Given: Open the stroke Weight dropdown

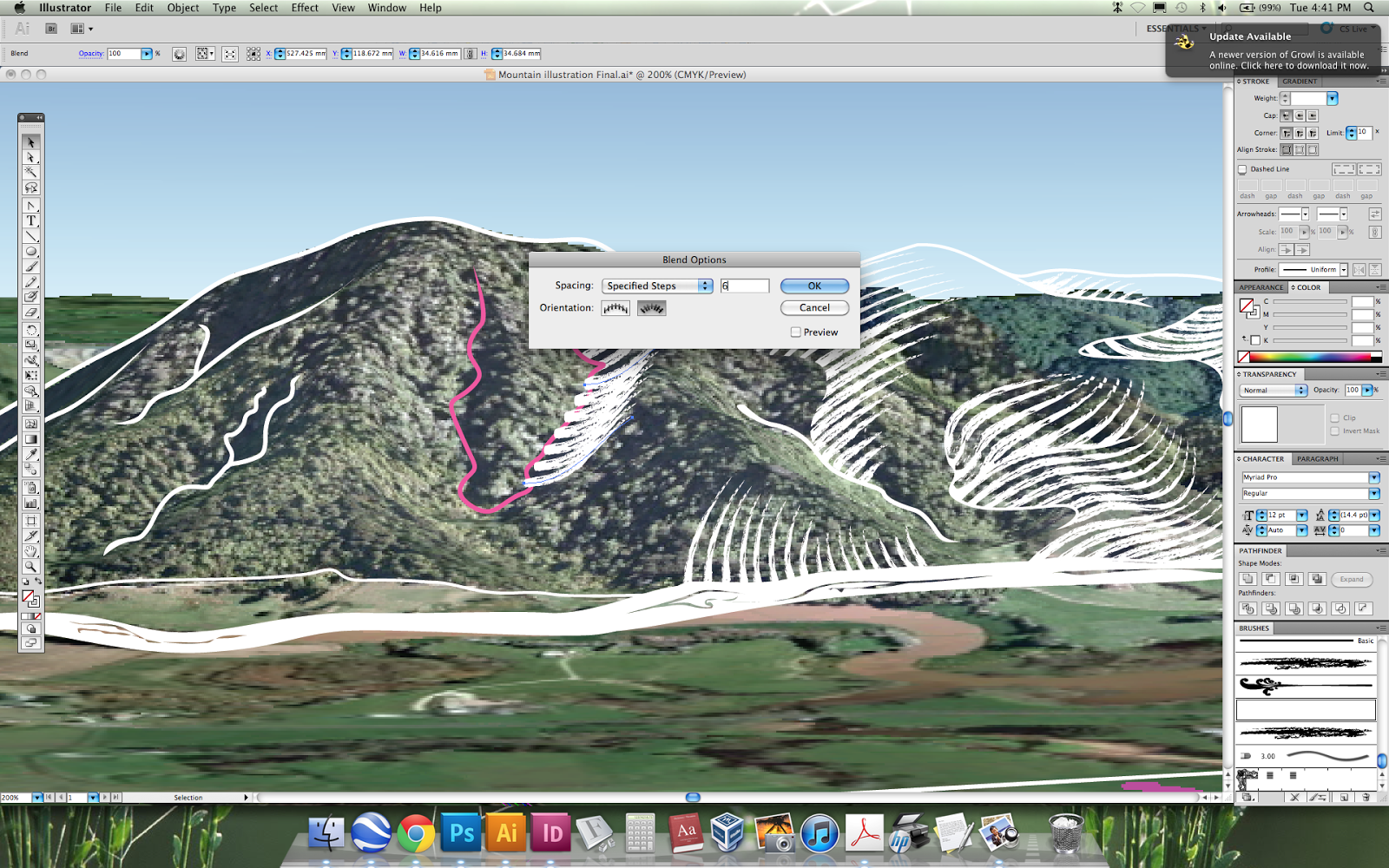Looking at the screenshot, I should coord(1333,99).
